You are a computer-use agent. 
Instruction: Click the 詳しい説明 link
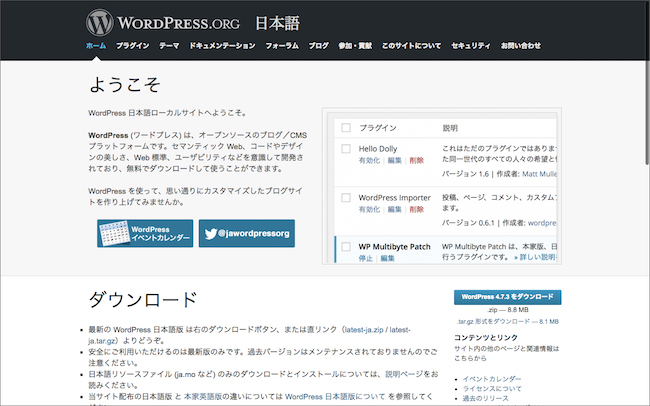point(535,257)
